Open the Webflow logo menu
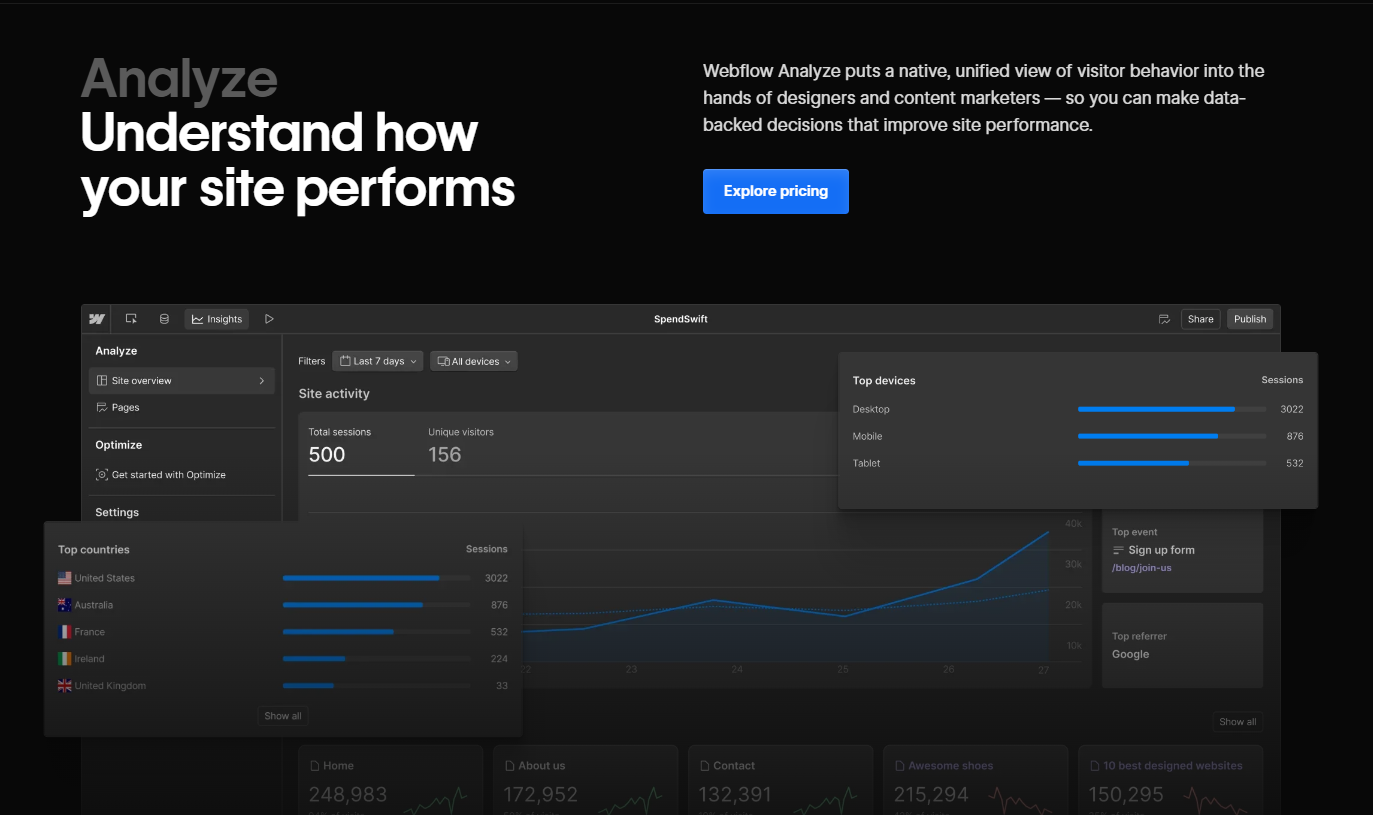 [97, 319]
